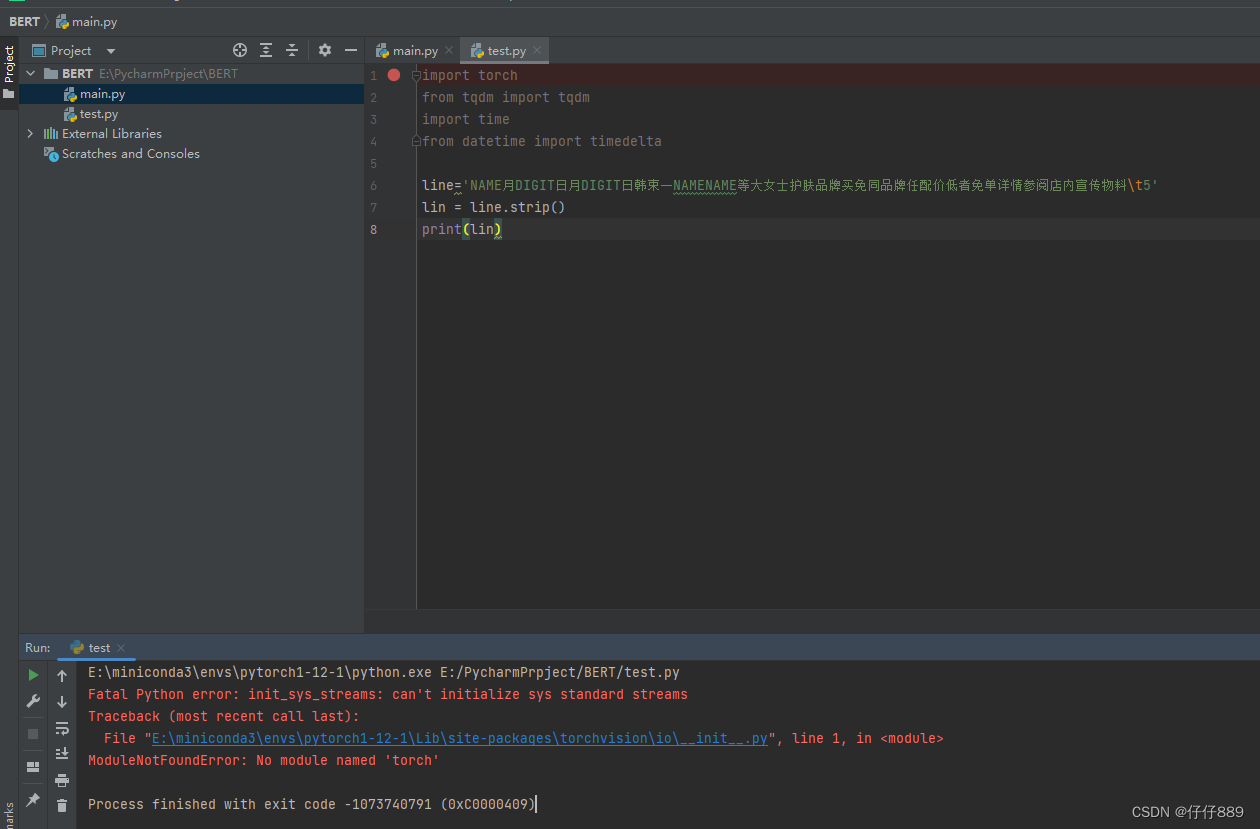
Task: Open torchvision __init__.py traceback link
Action: coord(459,738)
